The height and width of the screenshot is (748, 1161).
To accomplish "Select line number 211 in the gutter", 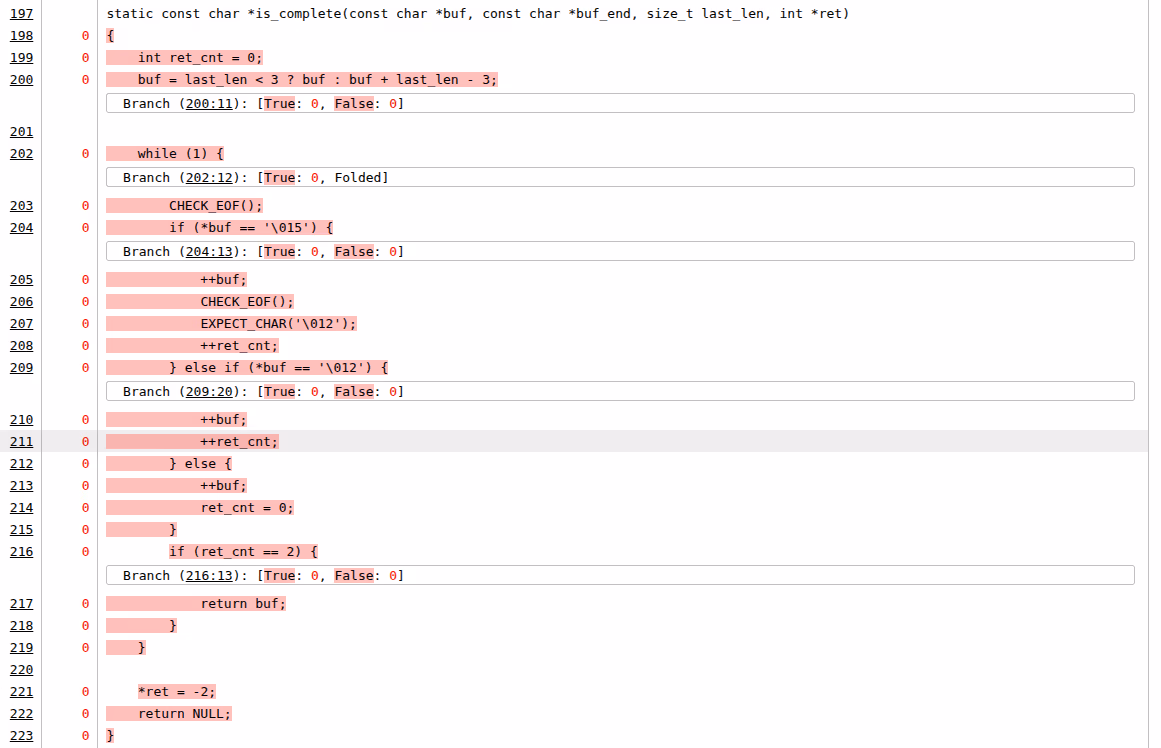I will tap(21, 442).
